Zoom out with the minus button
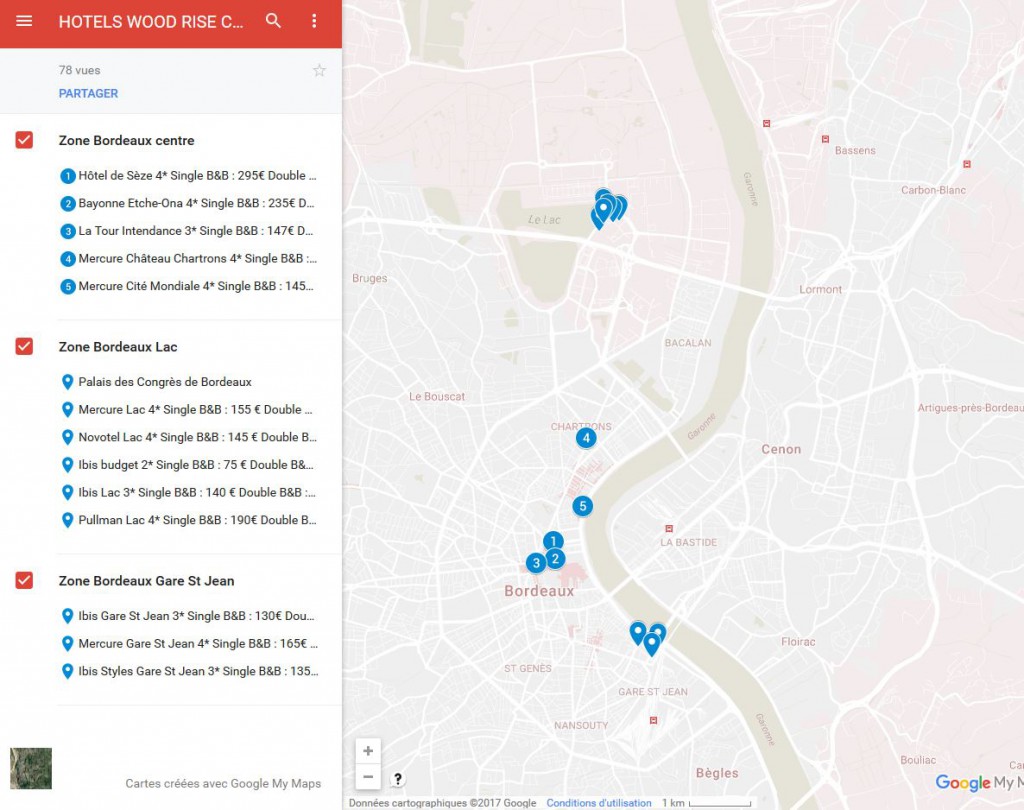The image size is (1024, 810). 368,777
